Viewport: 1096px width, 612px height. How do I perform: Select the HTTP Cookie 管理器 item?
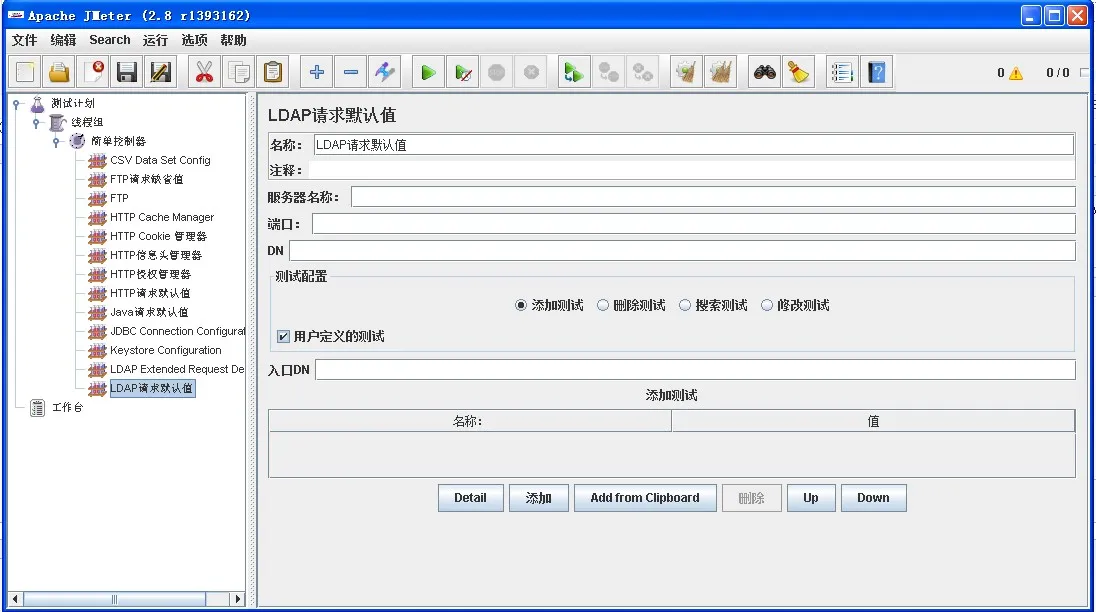tap(159, 237)
